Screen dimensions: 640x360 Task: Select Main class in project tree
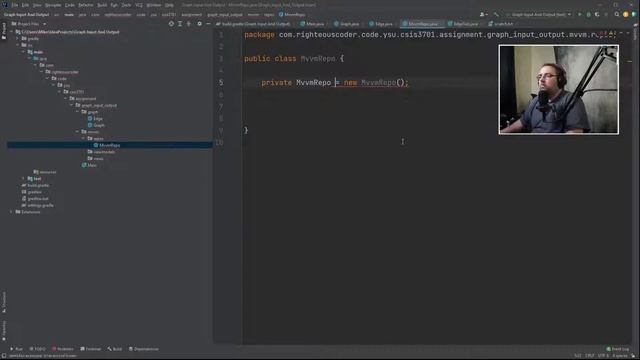[x=89, y=165]
